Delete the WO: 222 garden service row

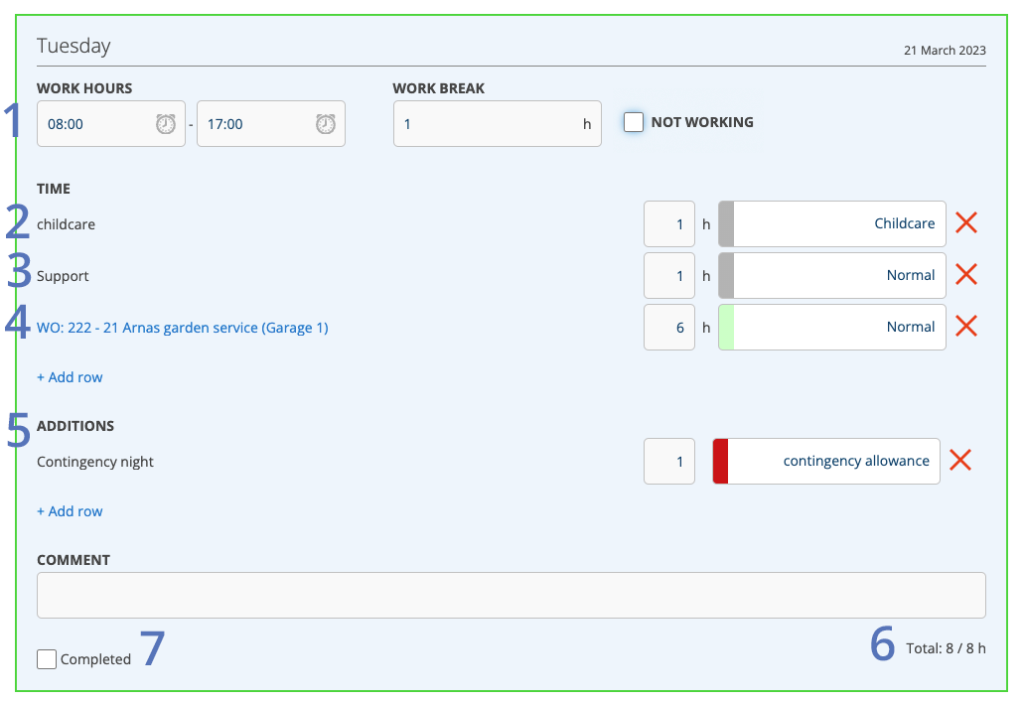point(965,326)
